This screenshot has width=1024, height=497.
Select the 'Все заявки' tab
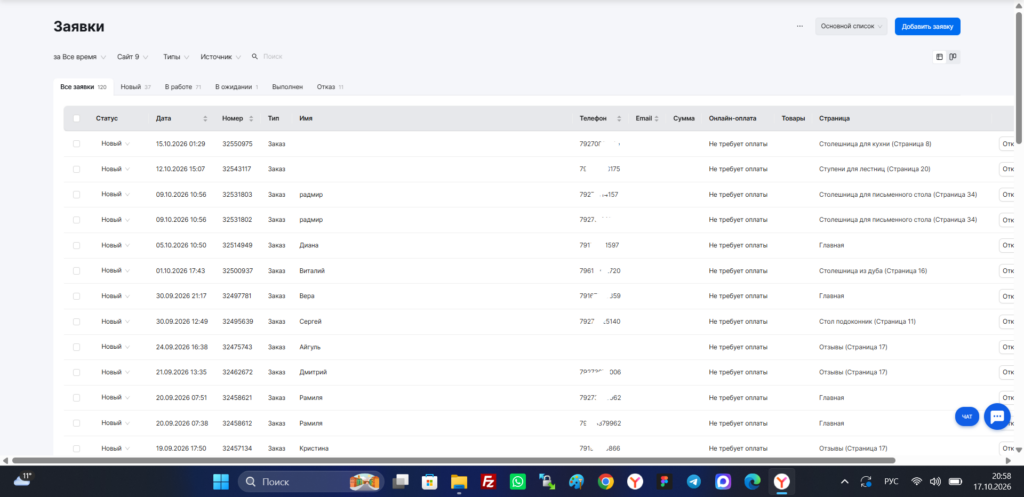[x=83, y=87]
